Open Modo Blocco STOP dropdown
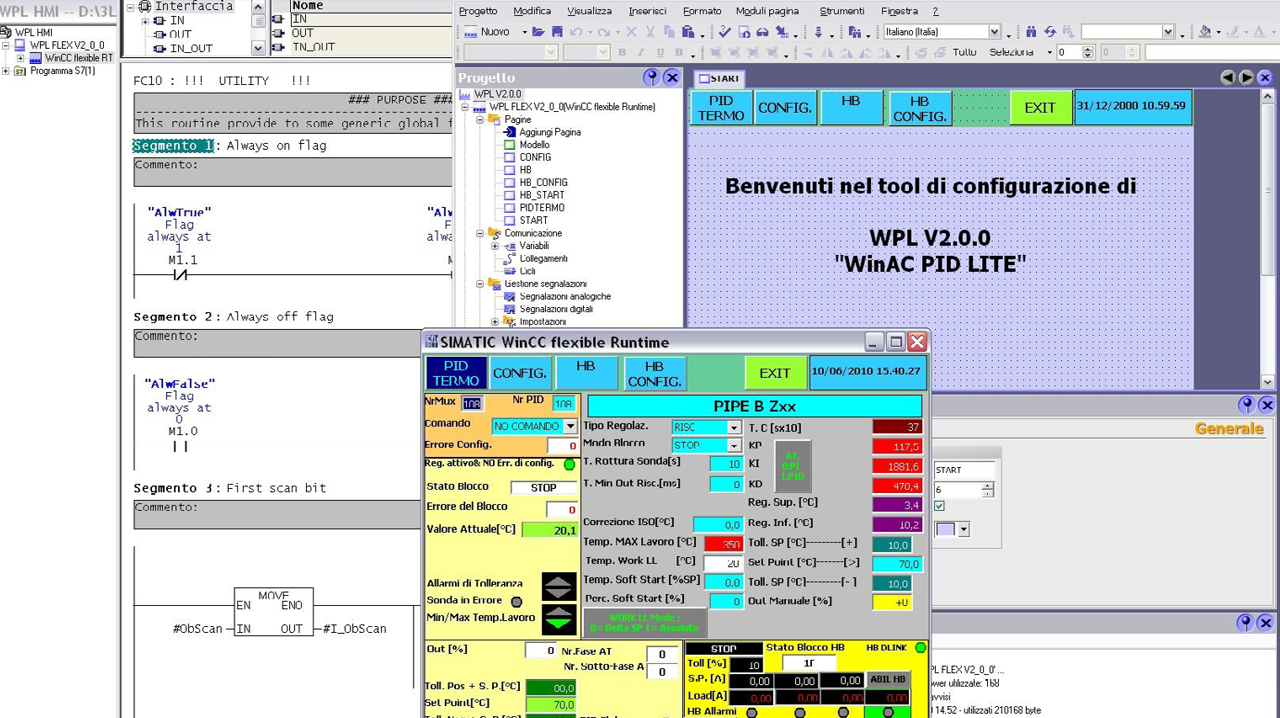1280x718 pixels. (733, 445)
